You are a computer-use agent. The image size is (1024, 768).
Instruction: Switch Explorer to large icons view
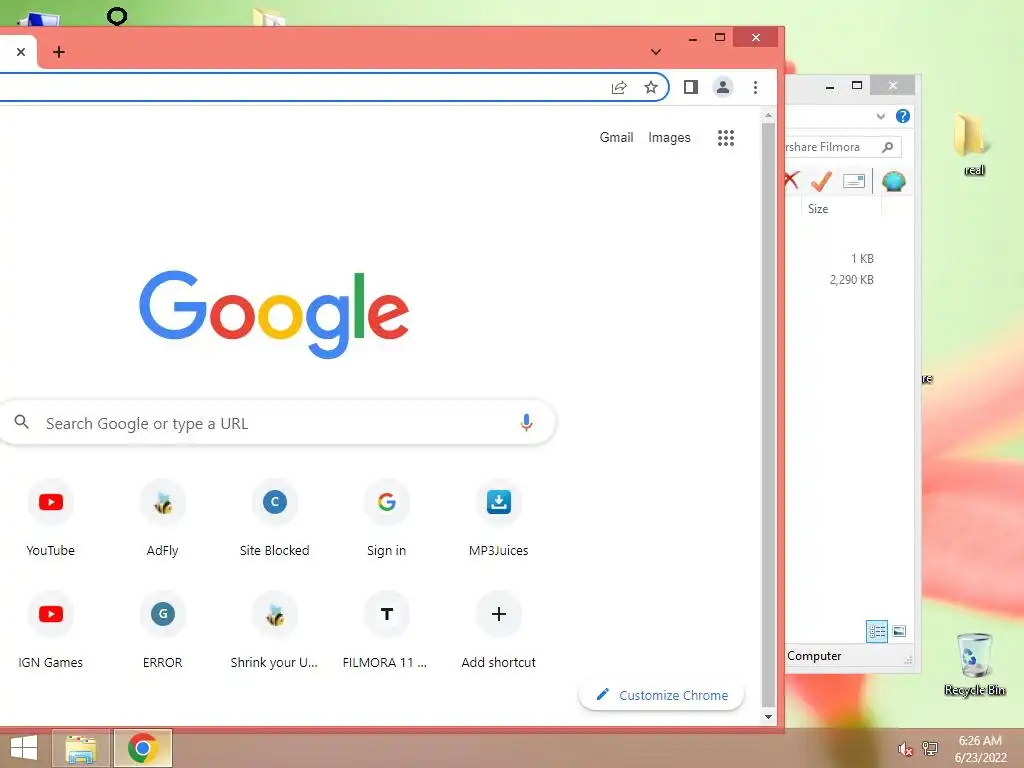[899, 631]
